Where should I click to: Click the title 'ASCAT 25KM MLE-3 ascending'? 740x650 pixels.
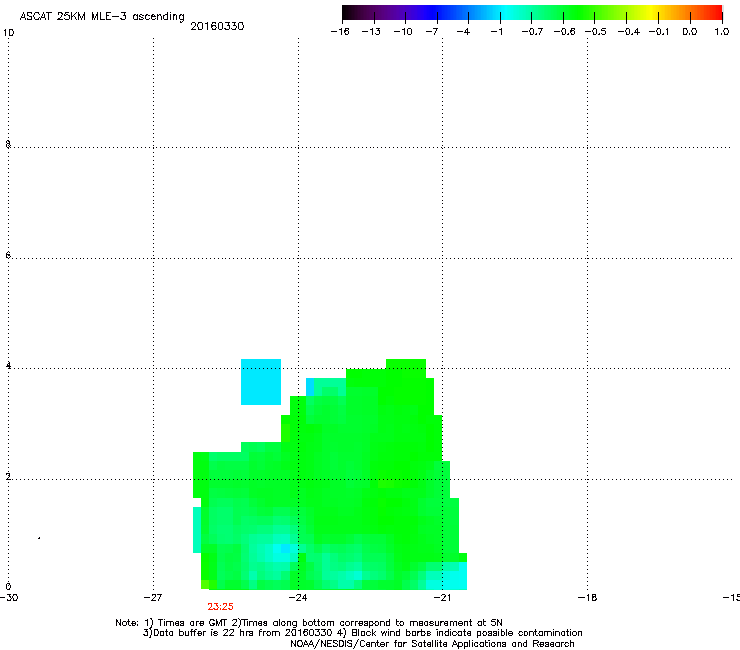click(102, 16)
